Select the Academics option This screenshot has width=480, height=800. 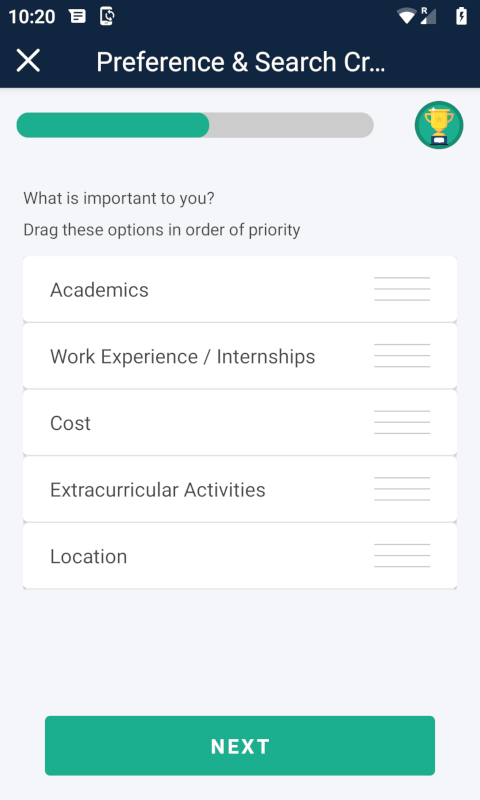pyautogui.click(x=240, y=289)
